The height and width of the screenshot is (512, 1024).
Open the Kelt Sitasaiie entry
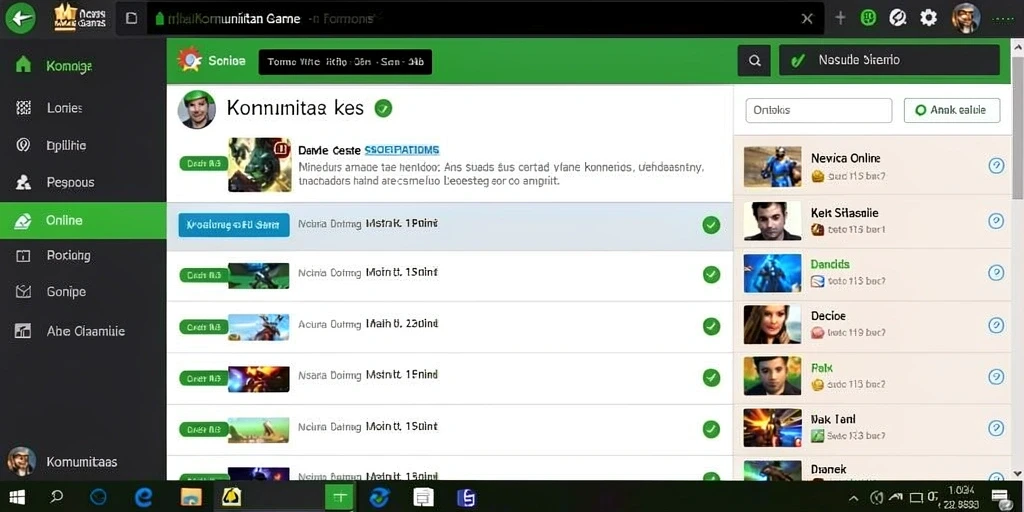(872, 221)
